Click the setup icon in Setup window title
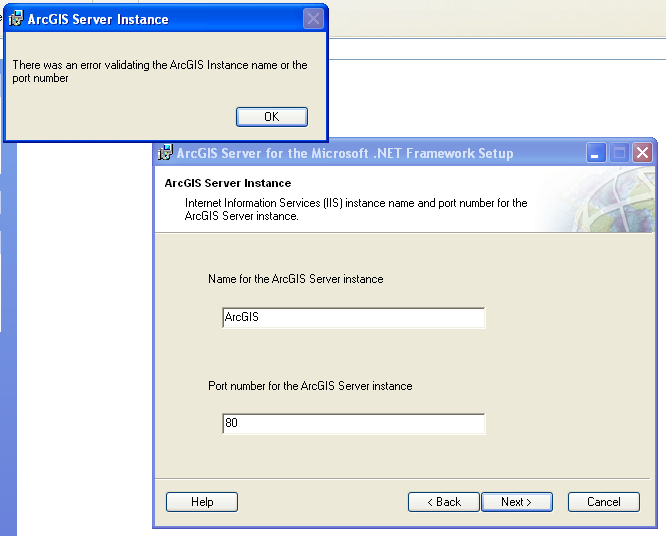Screen dimensions: 666x536 coord(165,152)
